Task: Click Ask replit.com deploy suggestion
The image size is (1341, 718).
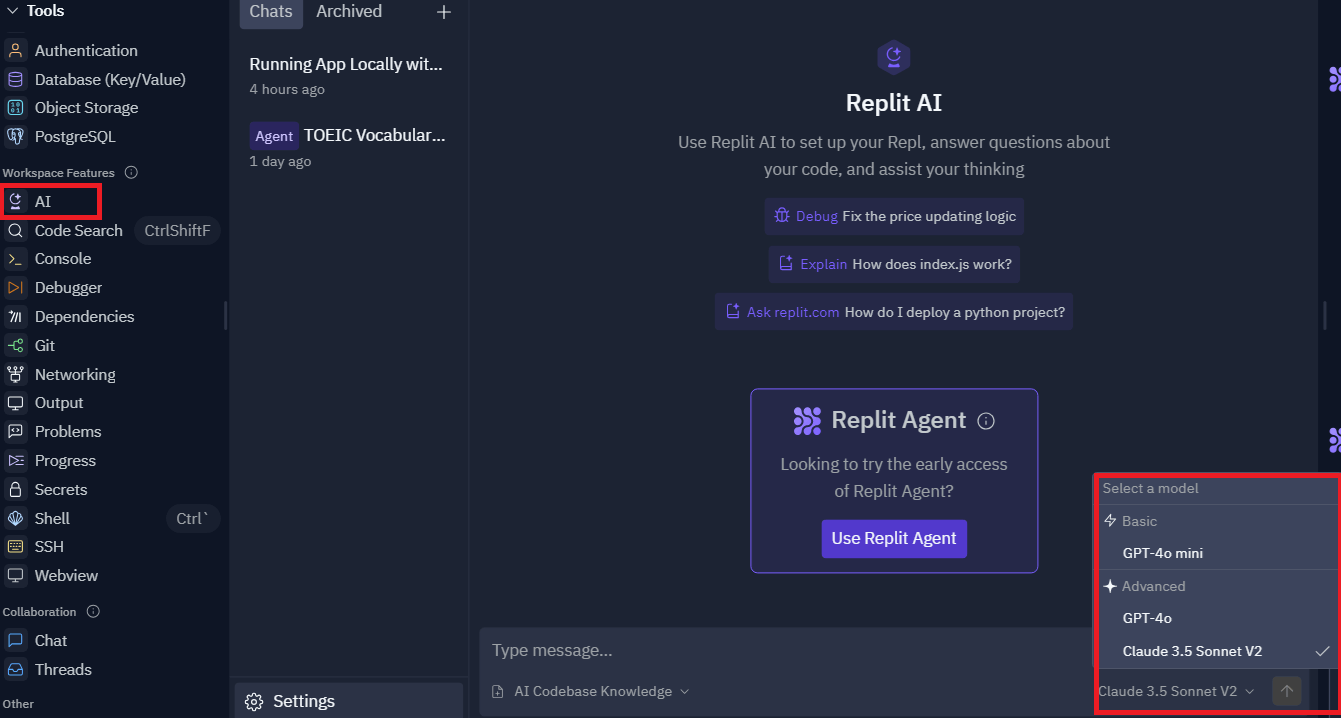Action: click(x=894, y=312)
